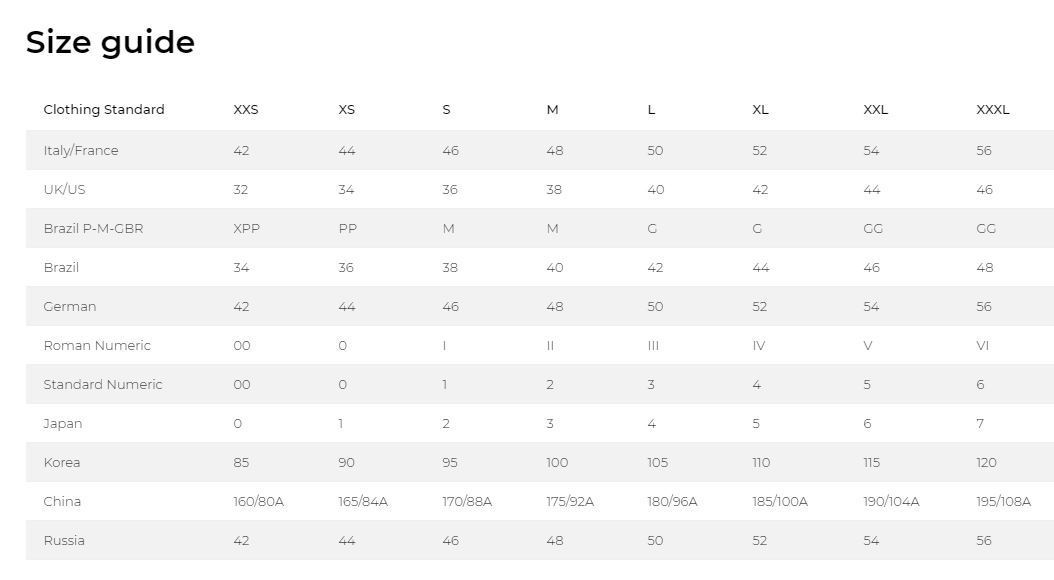Select the Korea 100 size cell
1054x580 pixels.
pos(557,462)
